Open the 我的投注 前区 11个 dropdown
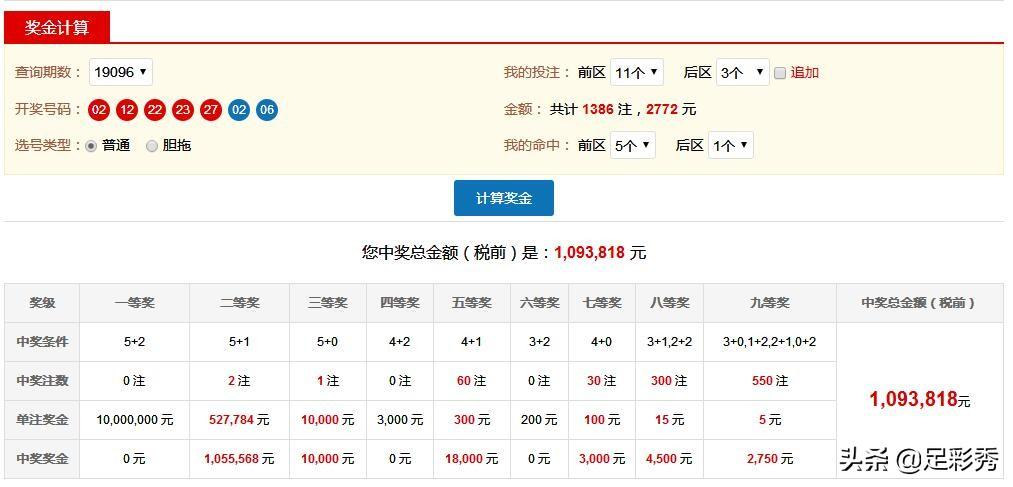 click(636, 72)
